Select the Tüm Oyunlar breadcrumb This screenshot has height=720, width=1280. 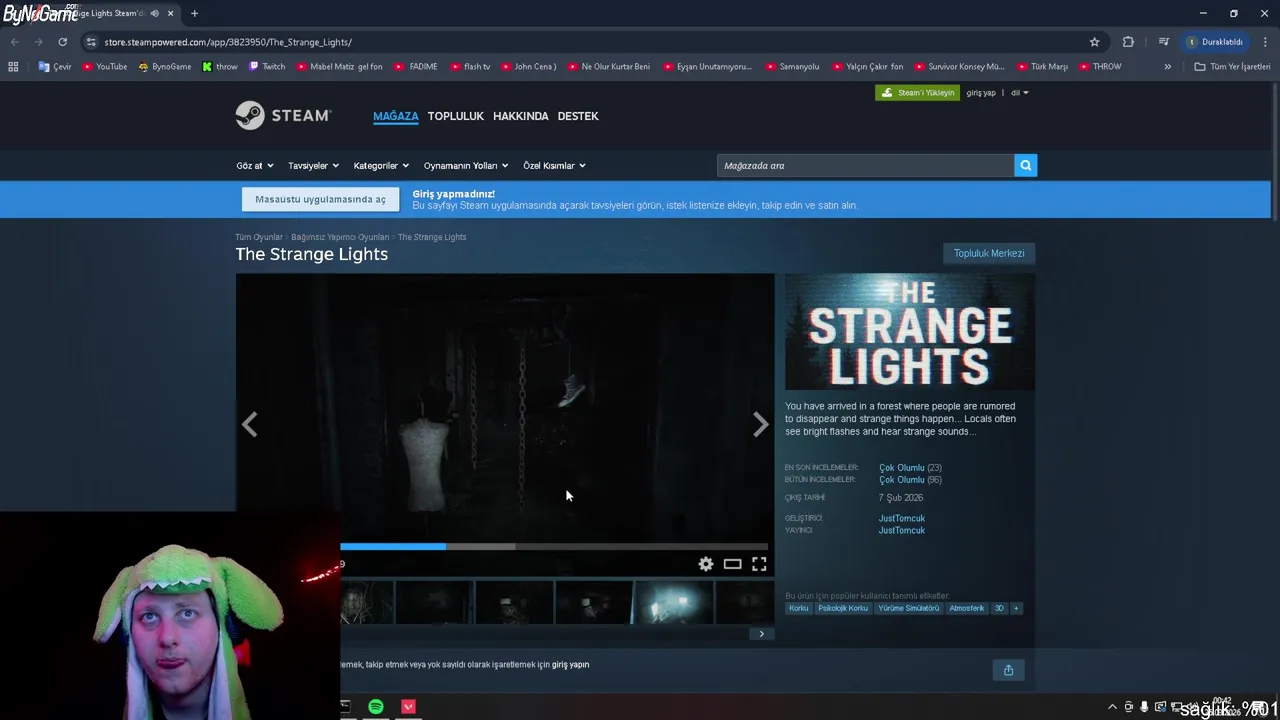259,237
